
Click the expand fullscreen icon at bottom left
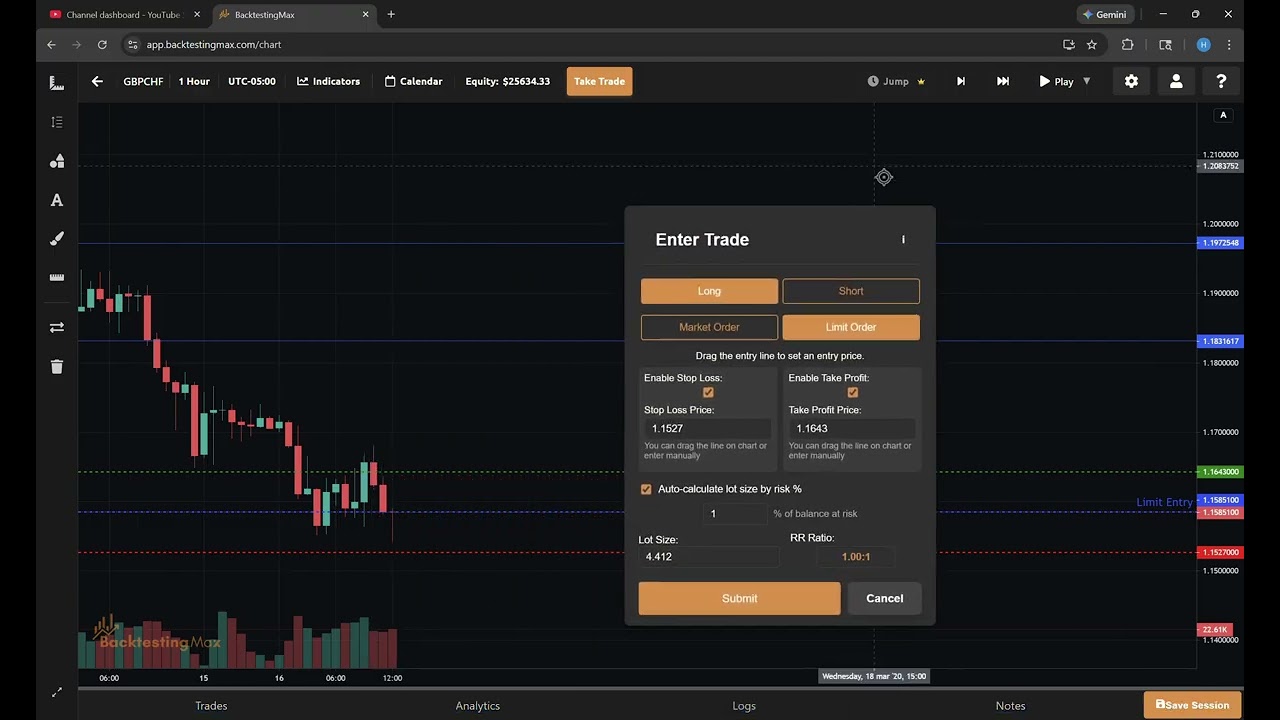[57, 692]
